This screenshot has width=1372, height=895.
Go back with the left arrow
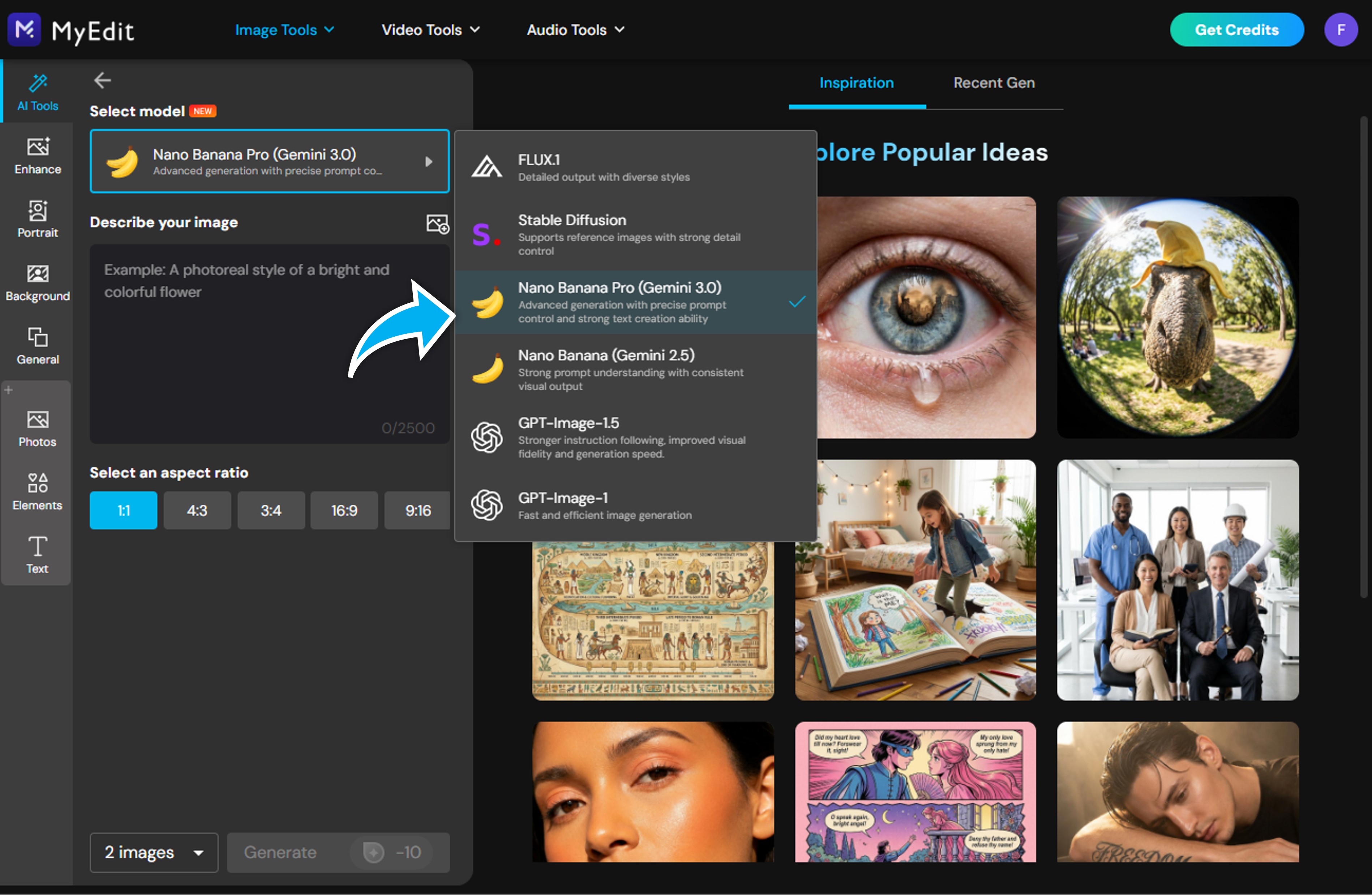click(102, 80)
